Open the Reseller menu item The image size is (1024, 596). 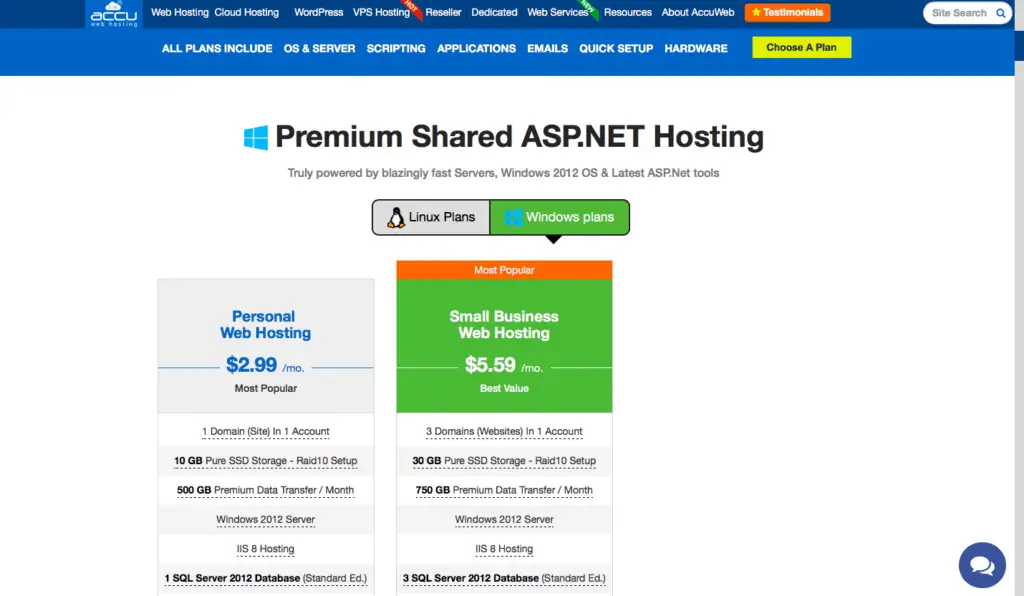[x=443, y=12]
